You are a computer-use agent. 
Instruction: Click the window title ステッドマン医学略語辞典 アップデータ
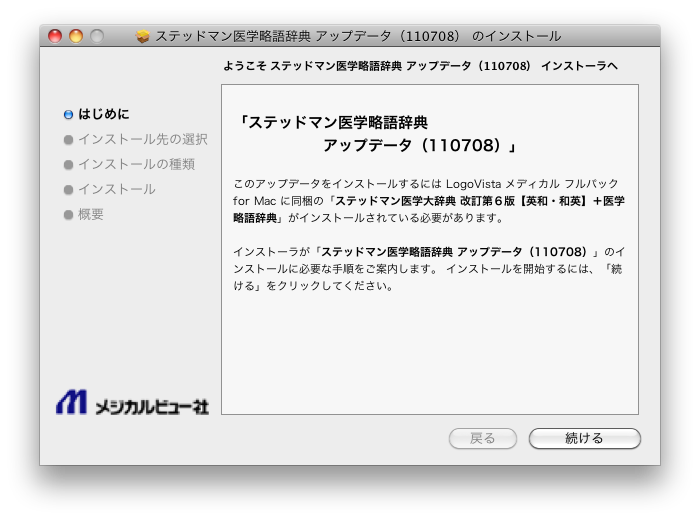click(x=358, y=36)
